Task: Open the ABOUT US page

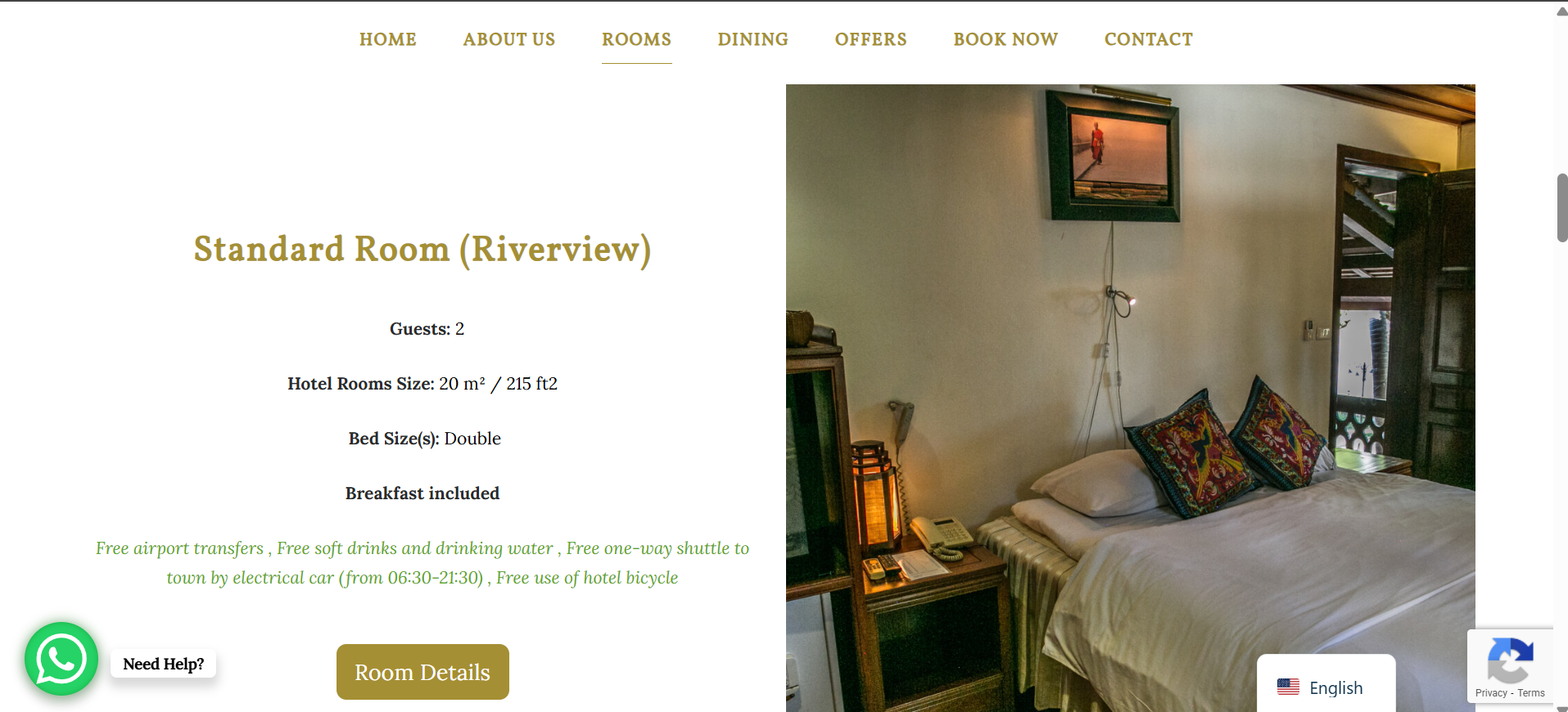Action: click(509, 39)
